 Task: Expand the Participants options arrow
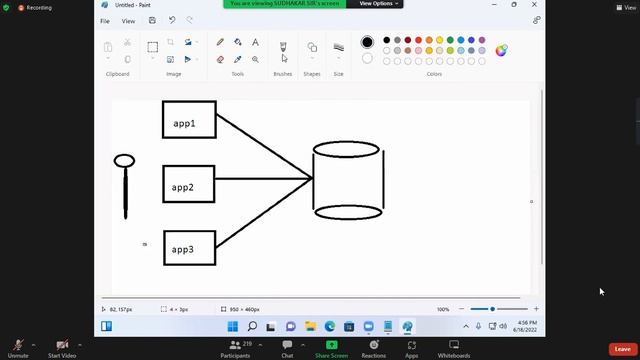point(260,345)
